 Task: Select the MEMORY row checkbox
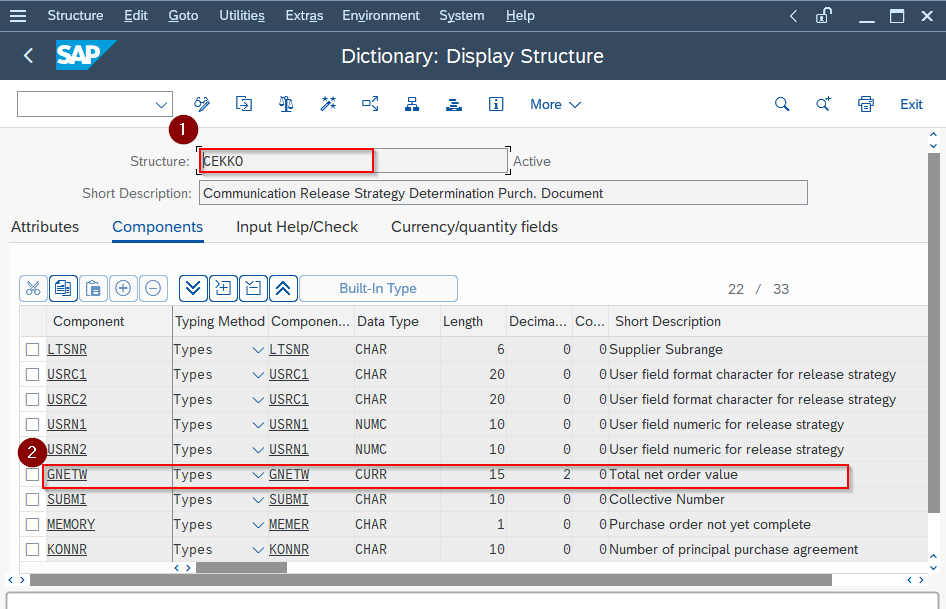pyautogui.click(x=33, y=525)
